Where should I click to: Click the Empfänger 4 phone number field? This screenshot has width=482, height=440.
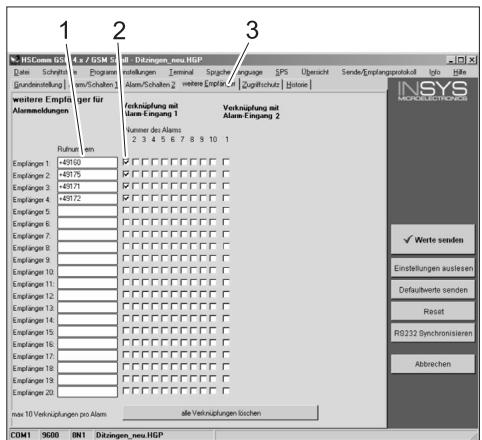[x=87, y=199]
